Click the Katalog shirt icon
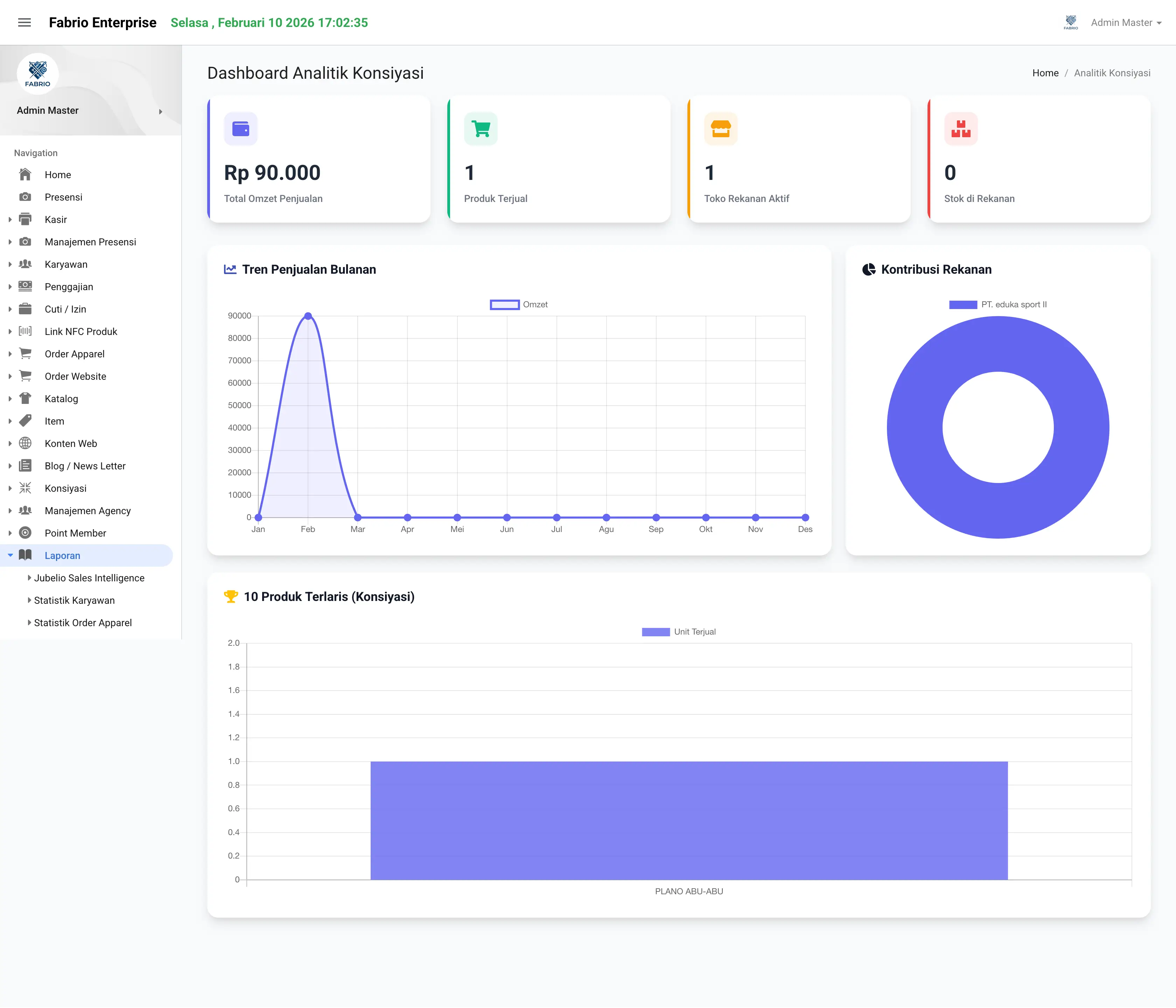 [x=25, y=398]
